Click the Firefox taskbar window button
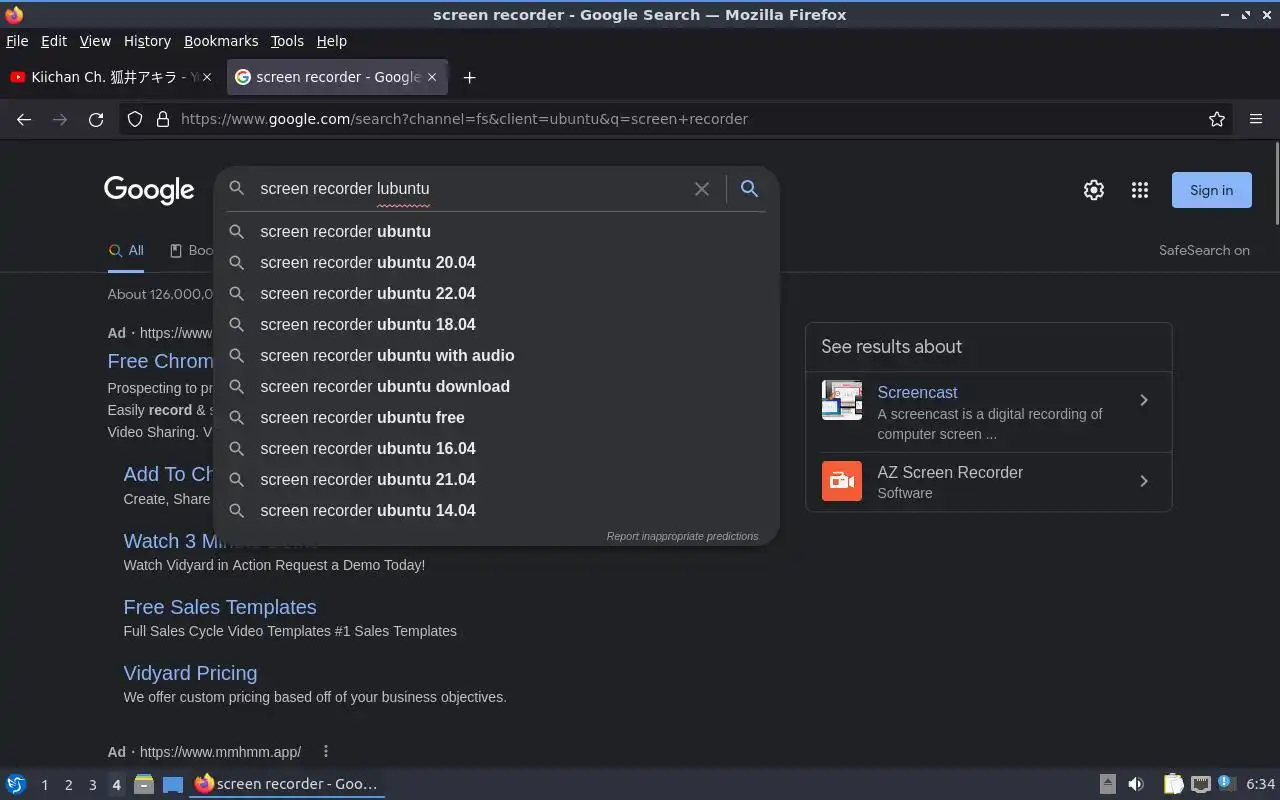 coord(287,784)
